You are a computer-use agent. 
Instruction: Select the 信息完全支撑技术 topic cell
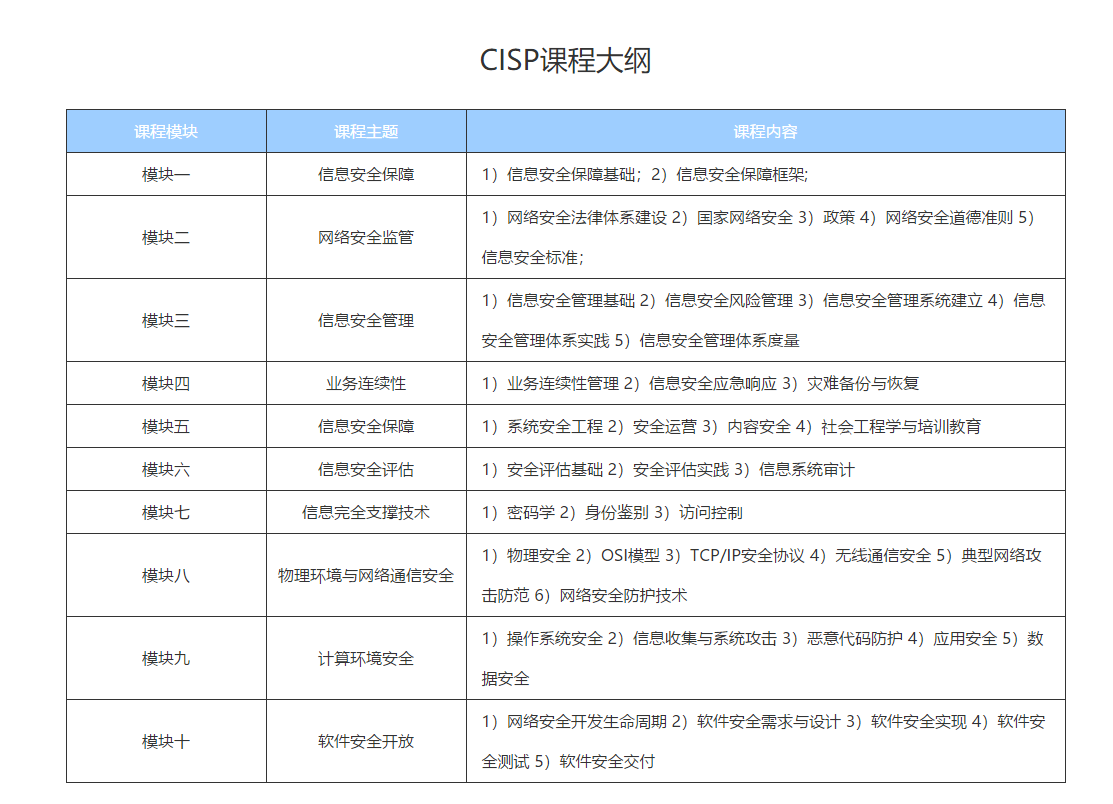pos(366,512)
